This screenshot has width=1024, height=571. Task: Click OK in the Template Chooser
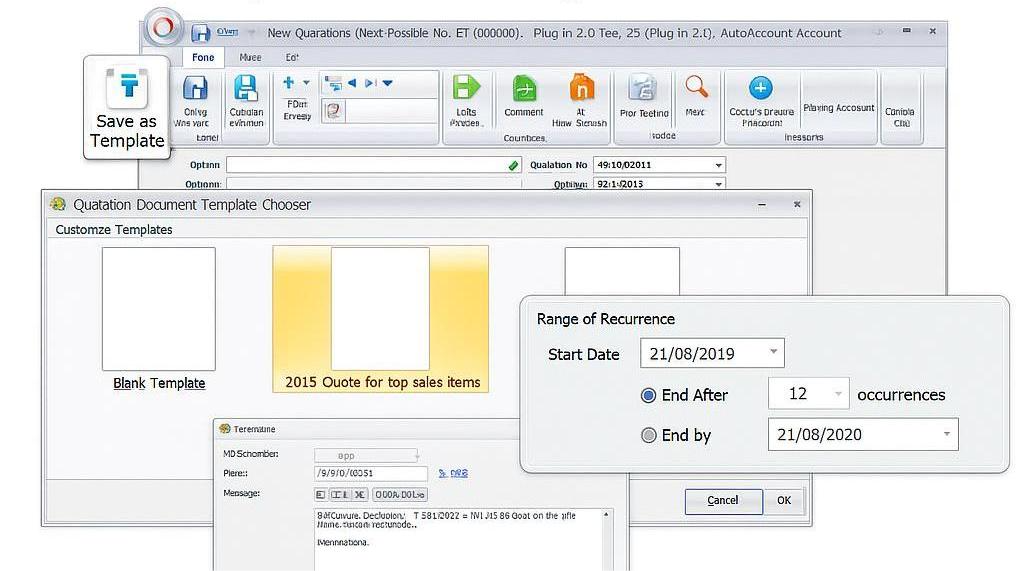point(784,501)
